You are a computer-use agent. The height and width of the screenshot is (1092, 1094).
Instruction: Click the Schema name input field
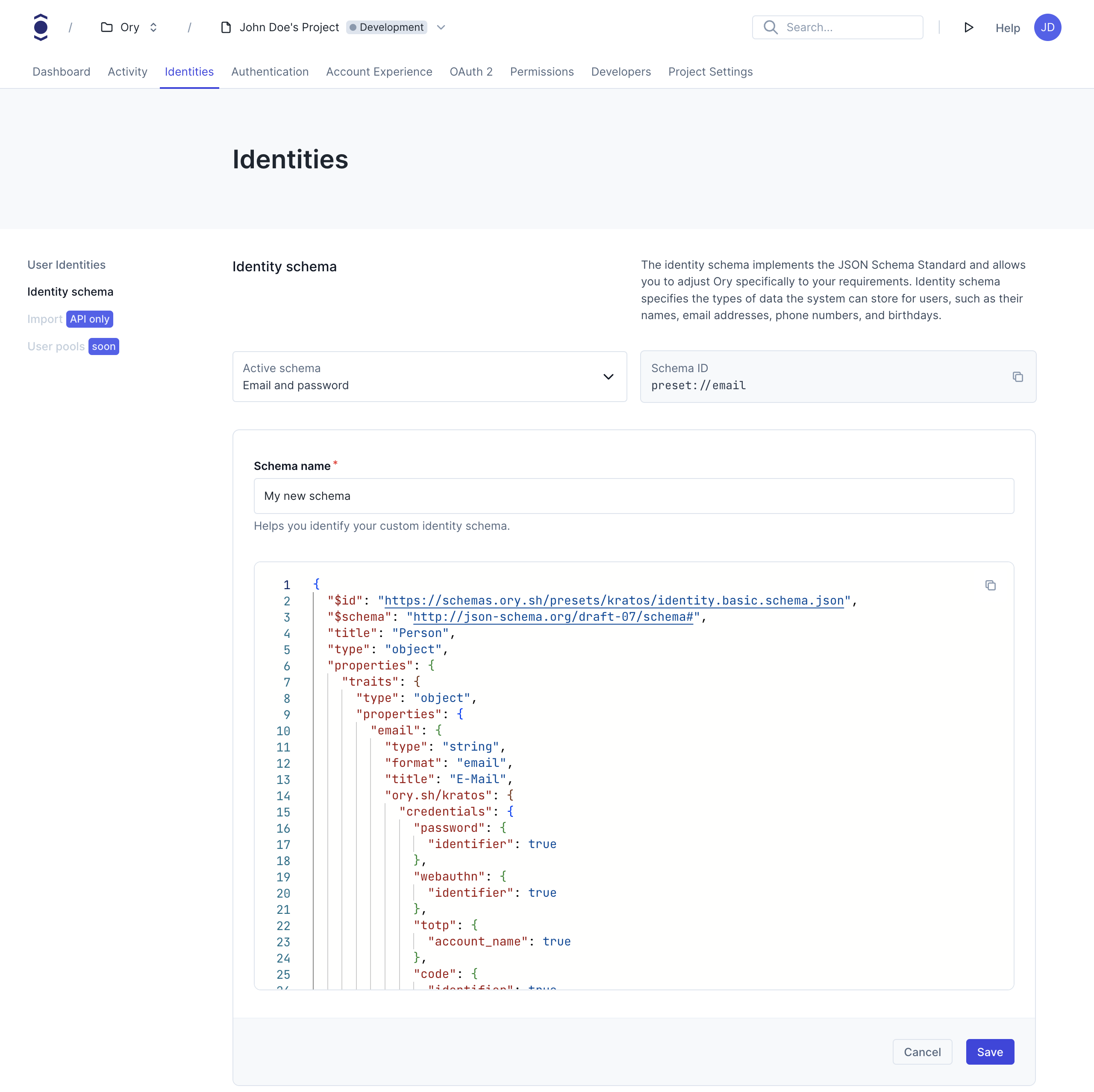[x=633, y=496]
